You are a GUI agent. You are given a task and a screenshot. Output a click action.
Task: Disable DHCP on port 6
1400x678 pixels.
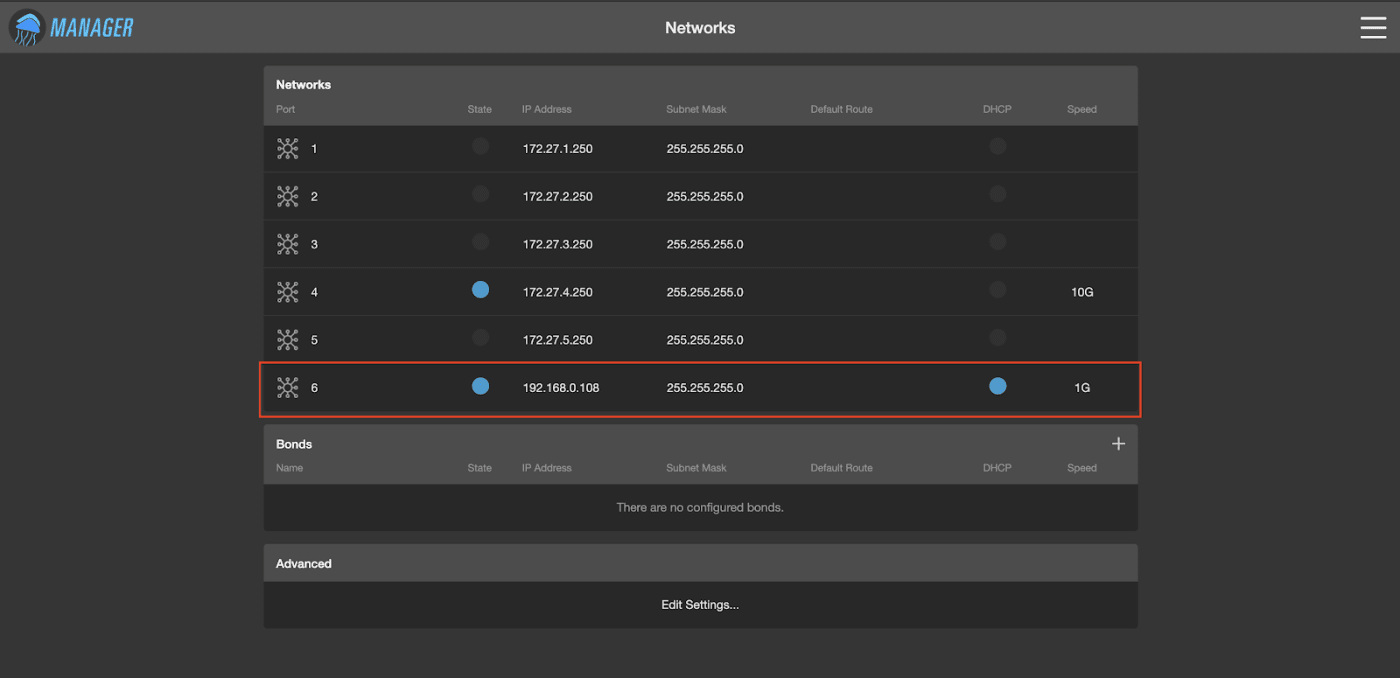(x=997, y=385)
